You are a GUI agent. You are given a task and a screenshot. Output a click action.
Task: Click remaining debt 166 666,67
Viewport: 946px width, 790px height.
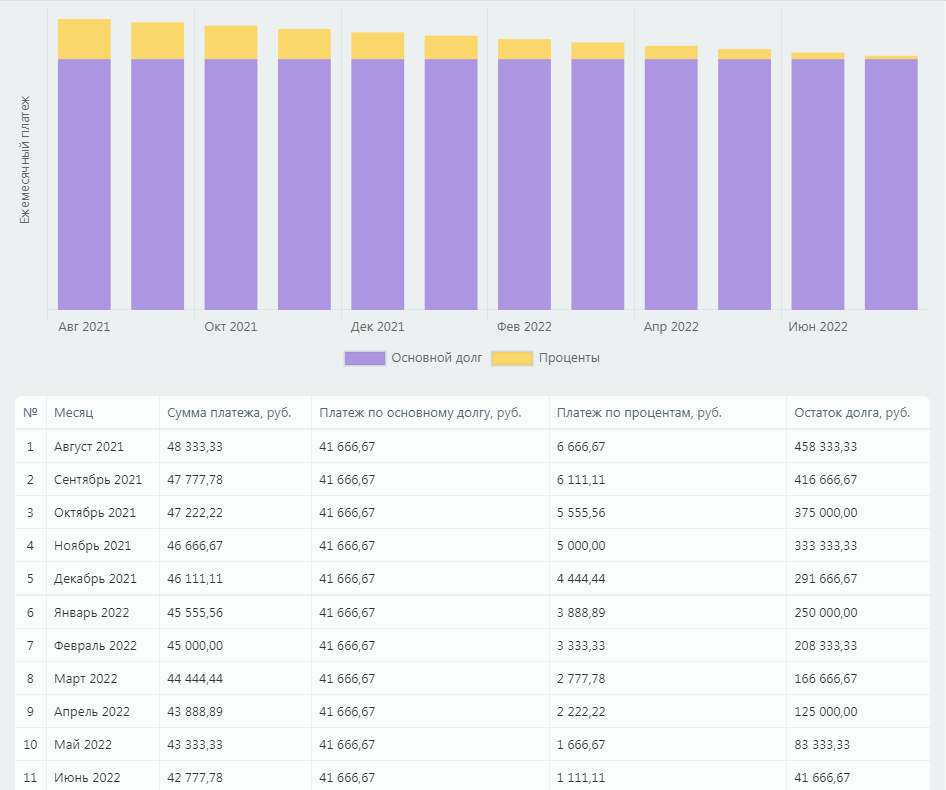coord(825,678)
